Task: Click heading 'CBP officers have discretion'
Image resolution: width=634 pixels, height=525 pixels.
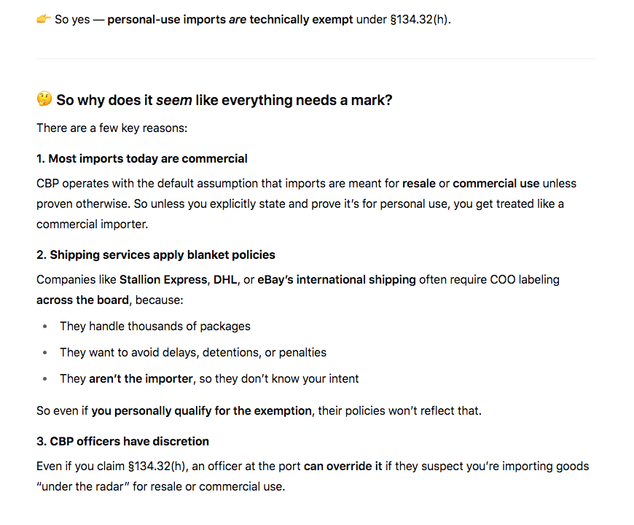Action: [123, 441]
